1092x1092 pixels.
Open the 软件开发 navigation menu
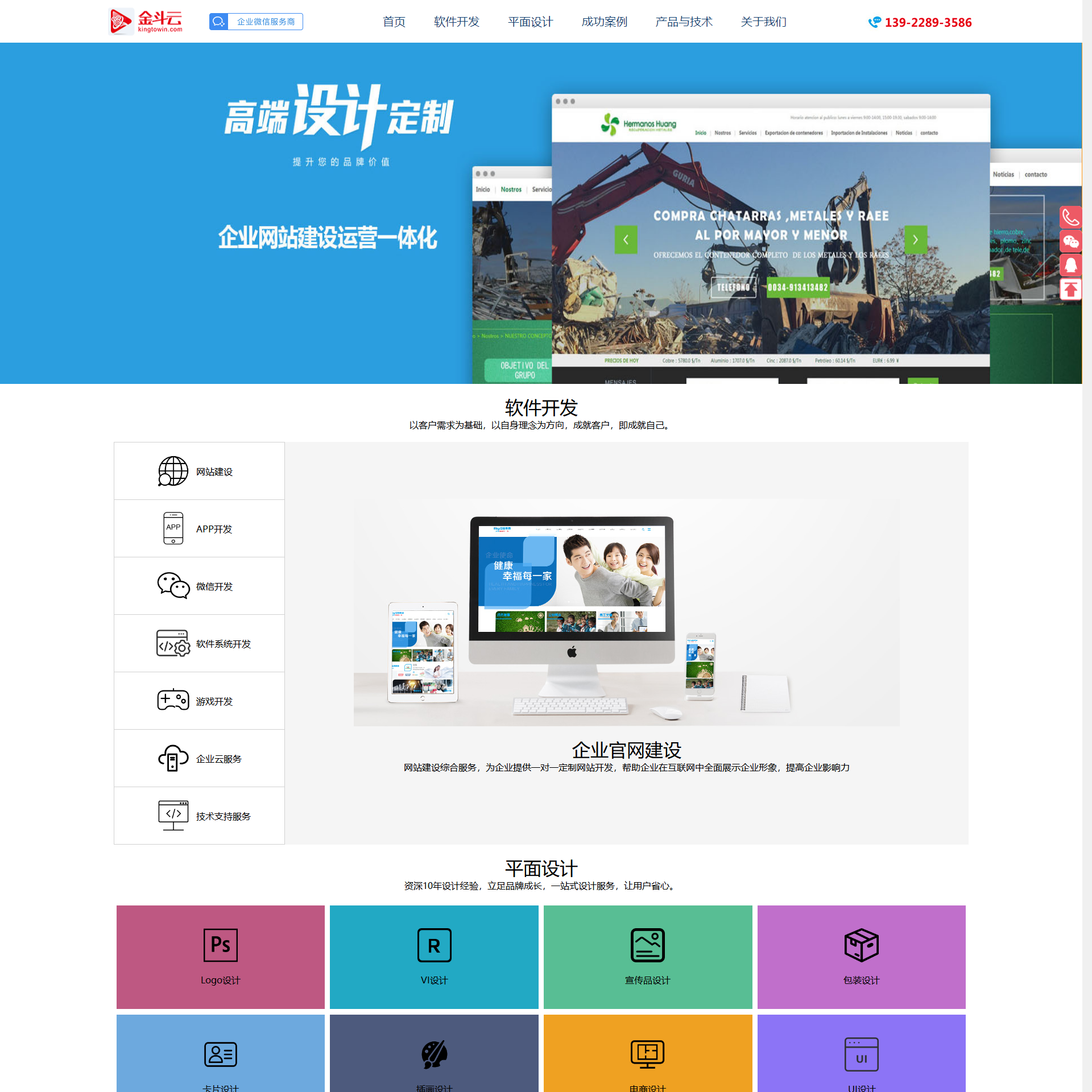[456, 22]
